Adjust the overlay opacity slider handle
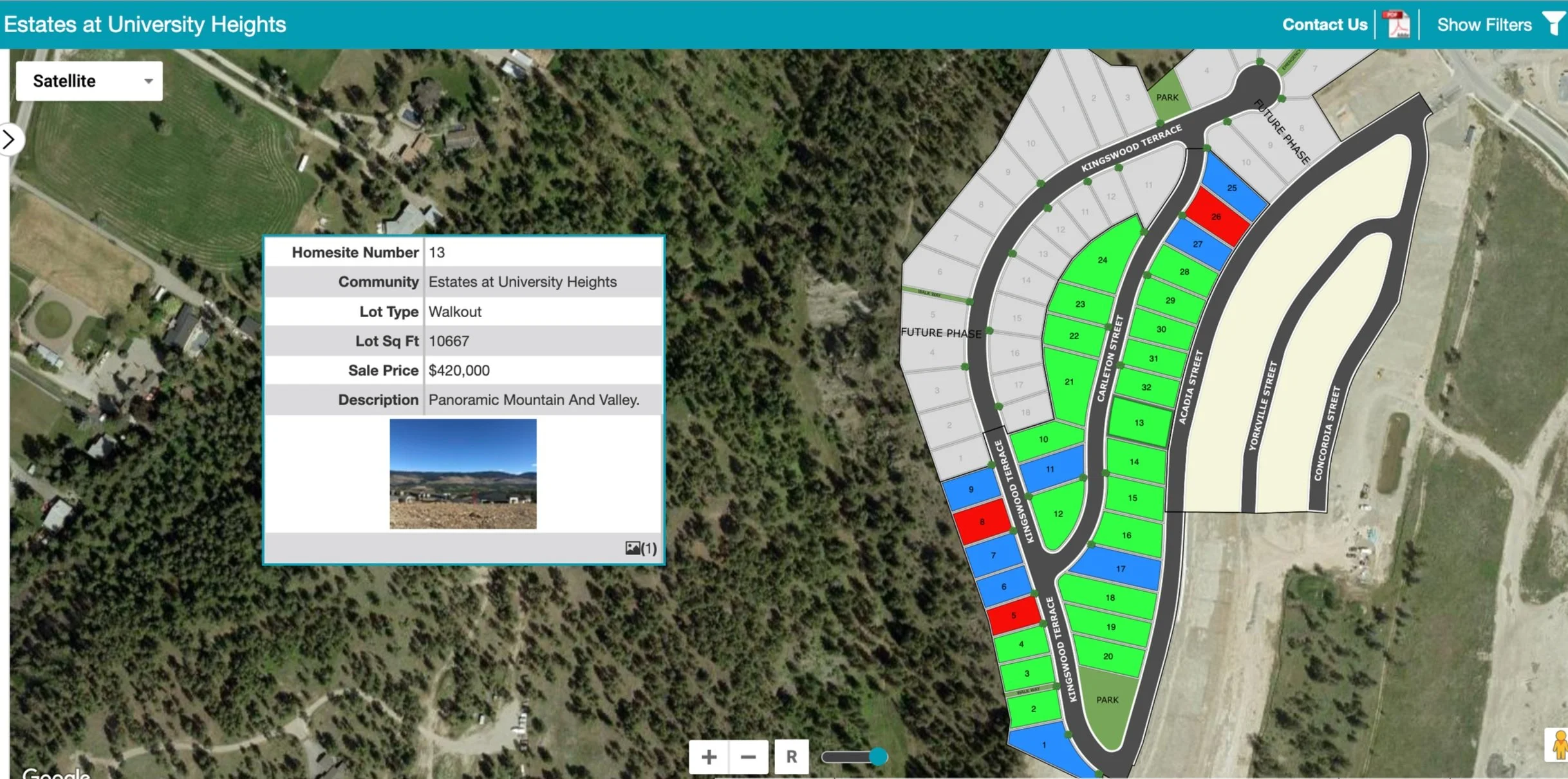 (x=878, y=756)
